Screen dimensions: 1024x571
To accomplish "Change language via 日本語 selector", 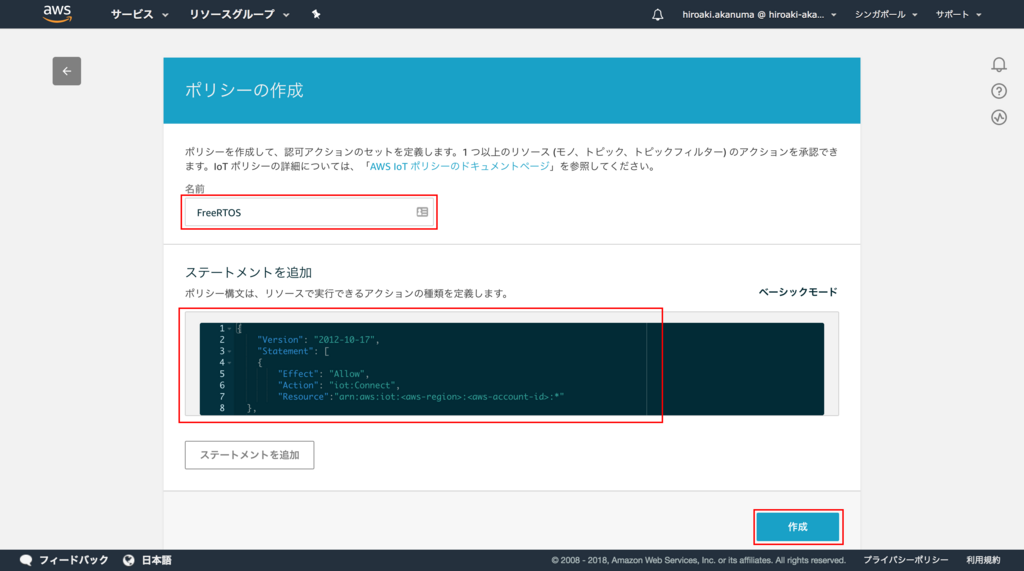I will point(157,560).
